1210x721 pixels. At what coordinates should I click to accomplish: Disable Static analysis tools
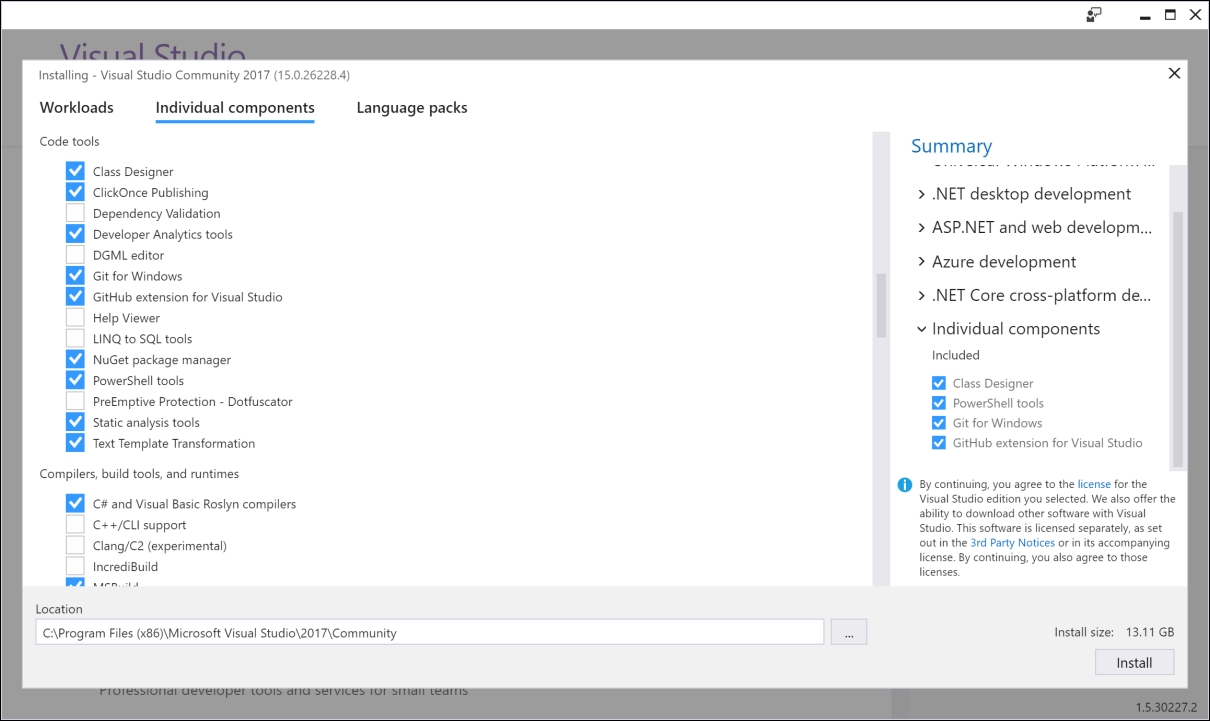(75, 423)
